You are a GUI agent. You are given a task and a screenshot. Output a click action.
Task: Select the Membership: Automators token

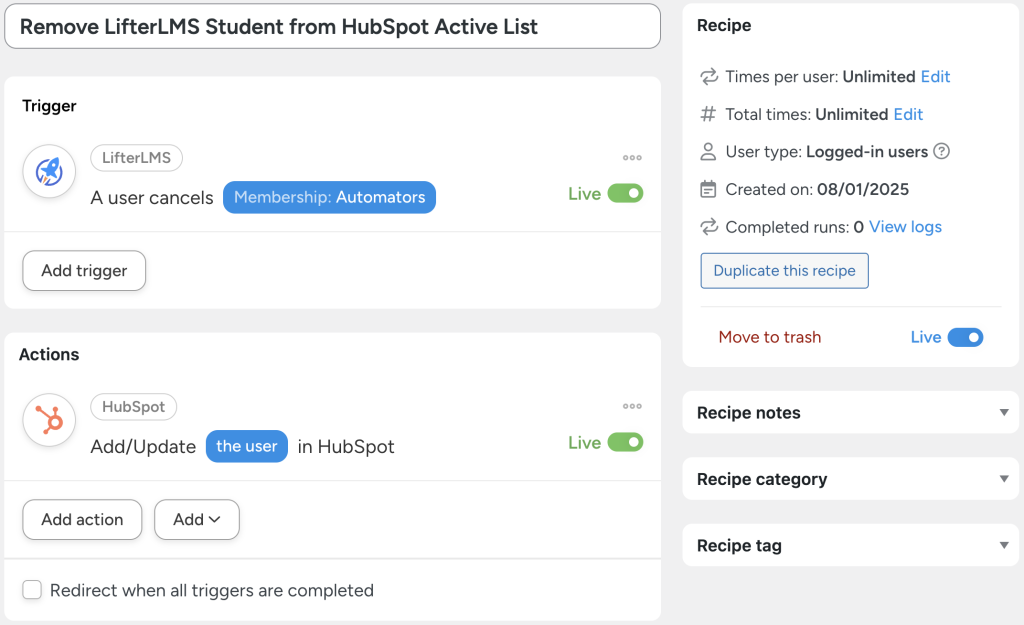tap(329, 197)
